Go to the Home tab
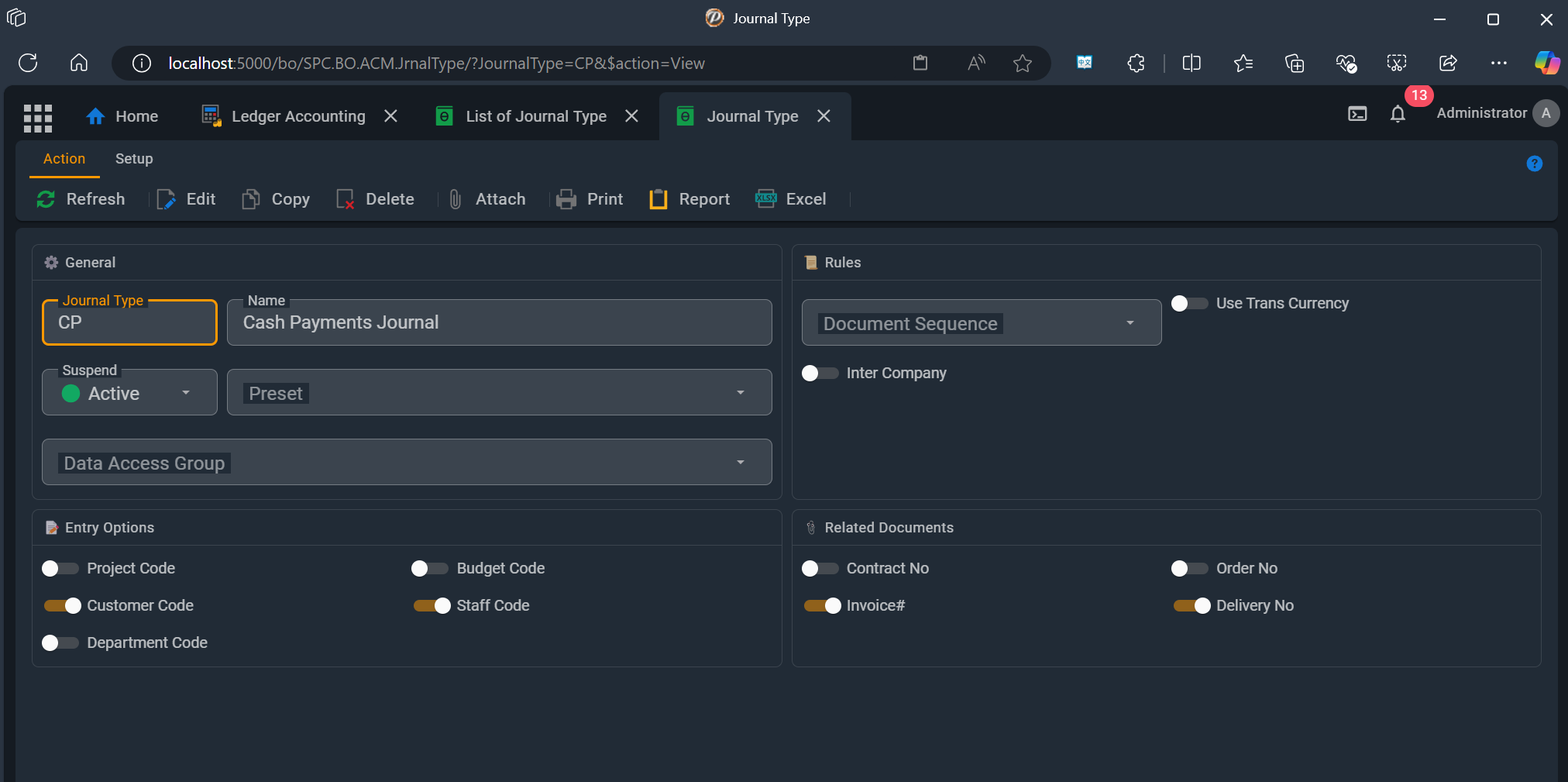1568x782 pixels. 122,116
